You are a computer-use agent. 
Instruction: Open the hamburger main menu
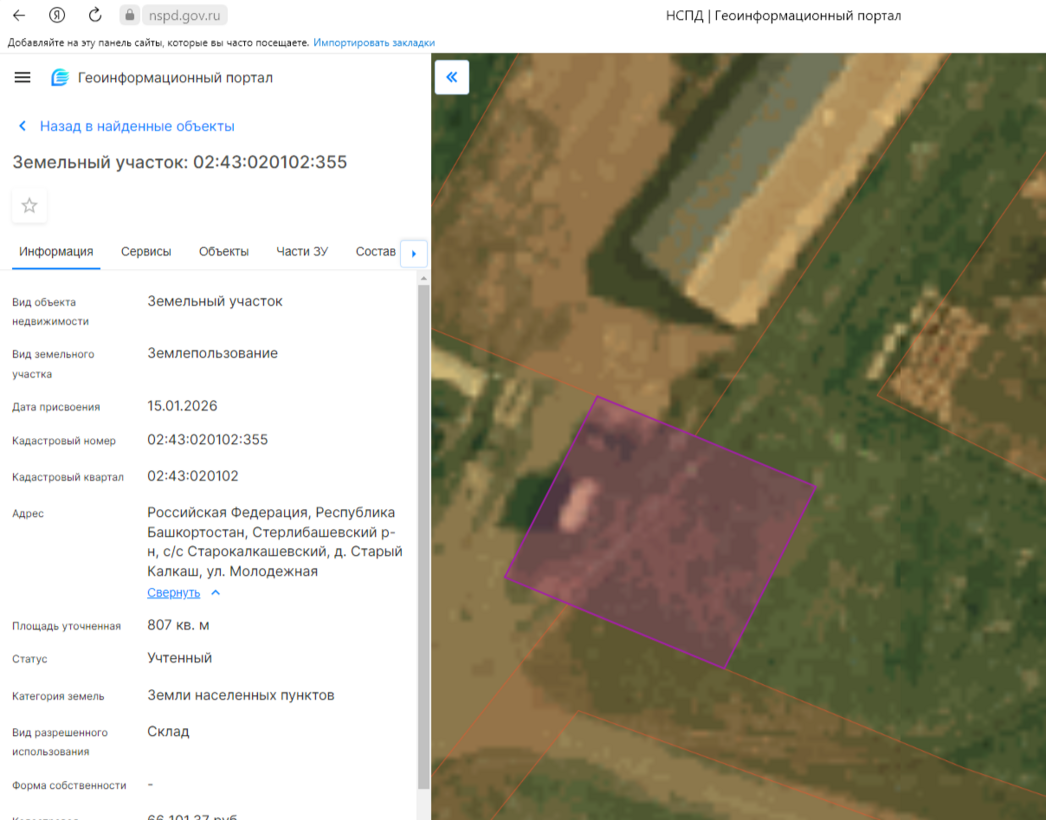22,78
